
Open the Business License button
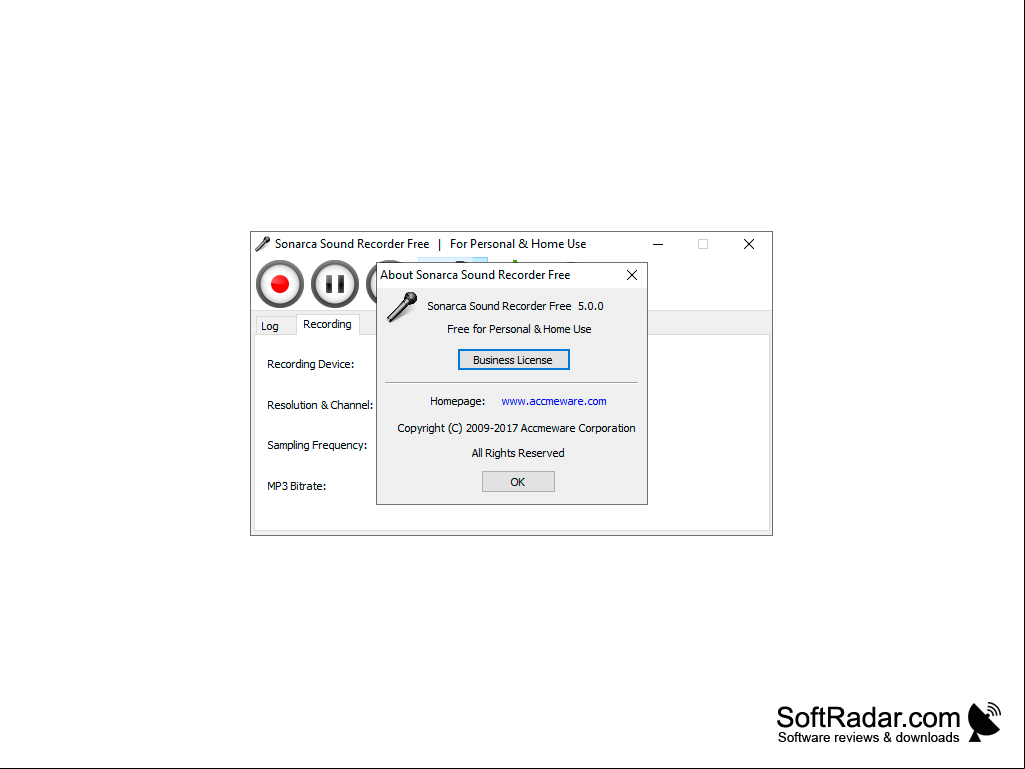(x=513, y=360)
